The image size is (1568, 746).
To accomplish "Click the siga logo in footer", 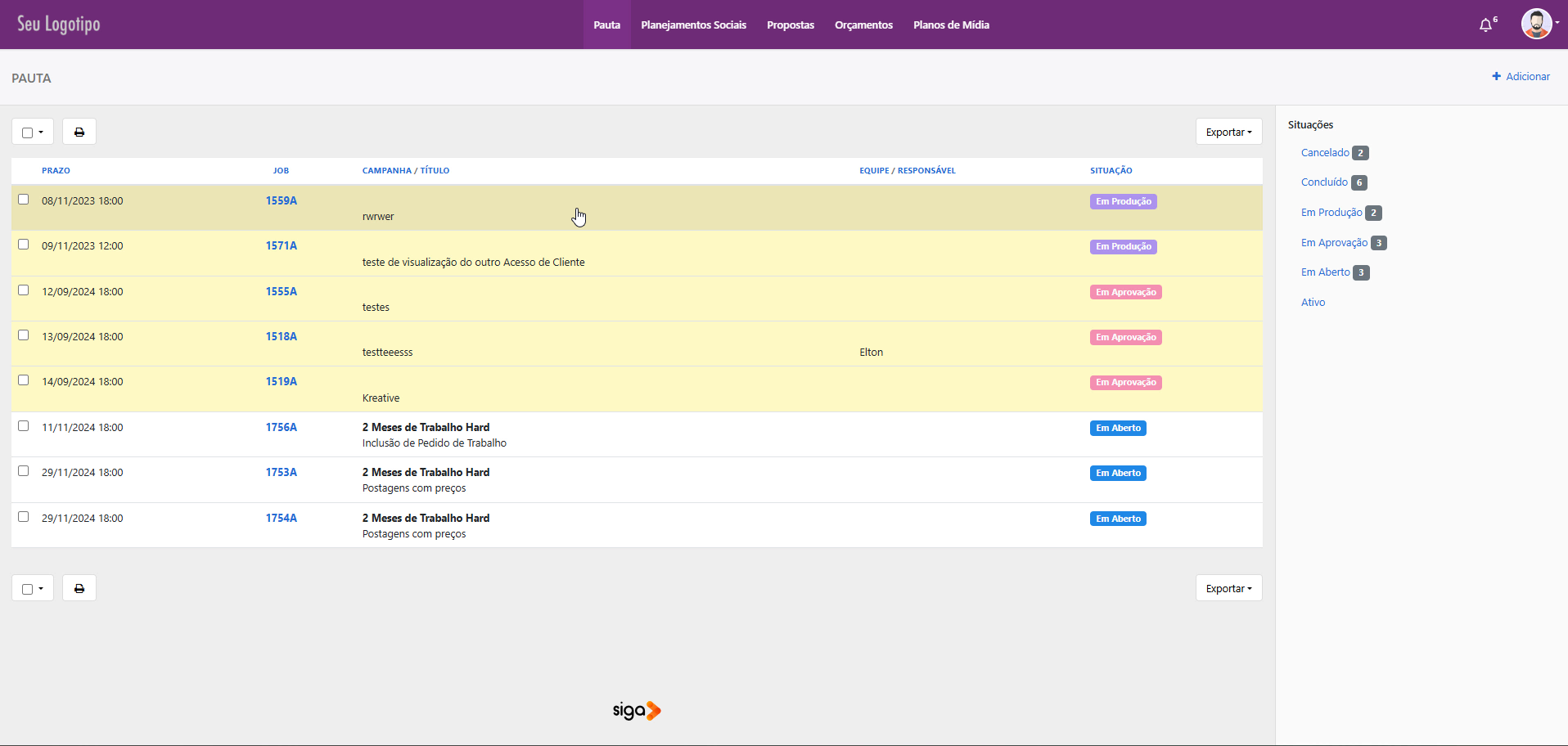I will [636, 710].
